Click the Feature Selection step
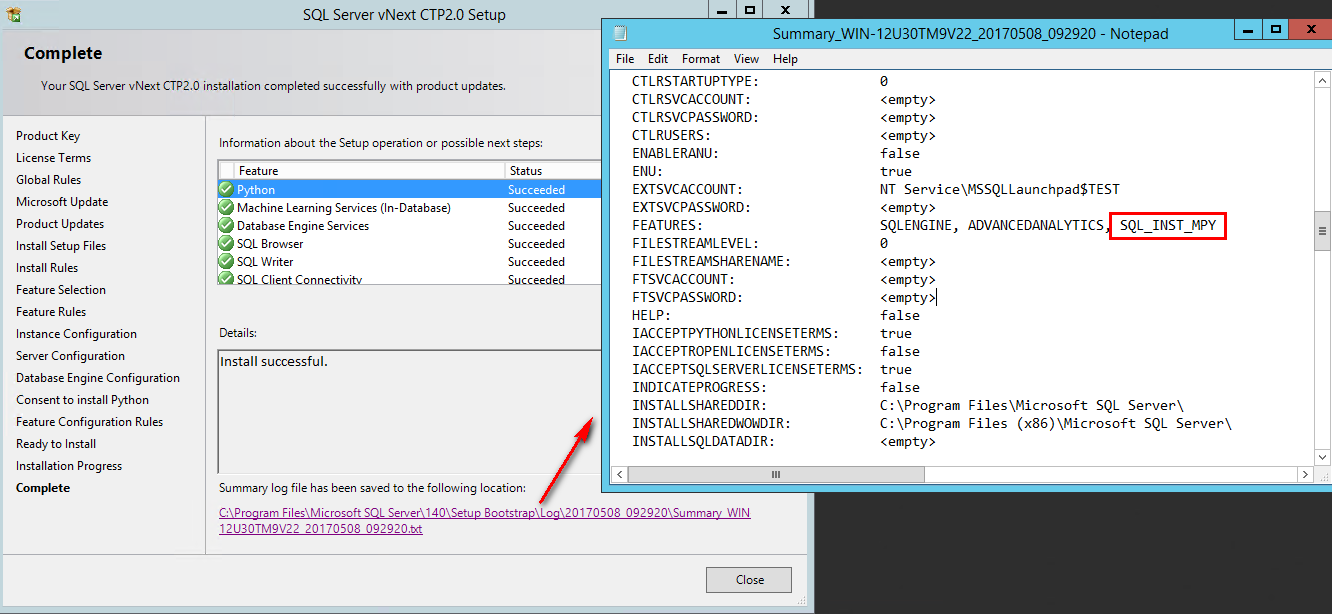Image resolution: width=1332 pixels, height=614 pixels. click(61, 290)
